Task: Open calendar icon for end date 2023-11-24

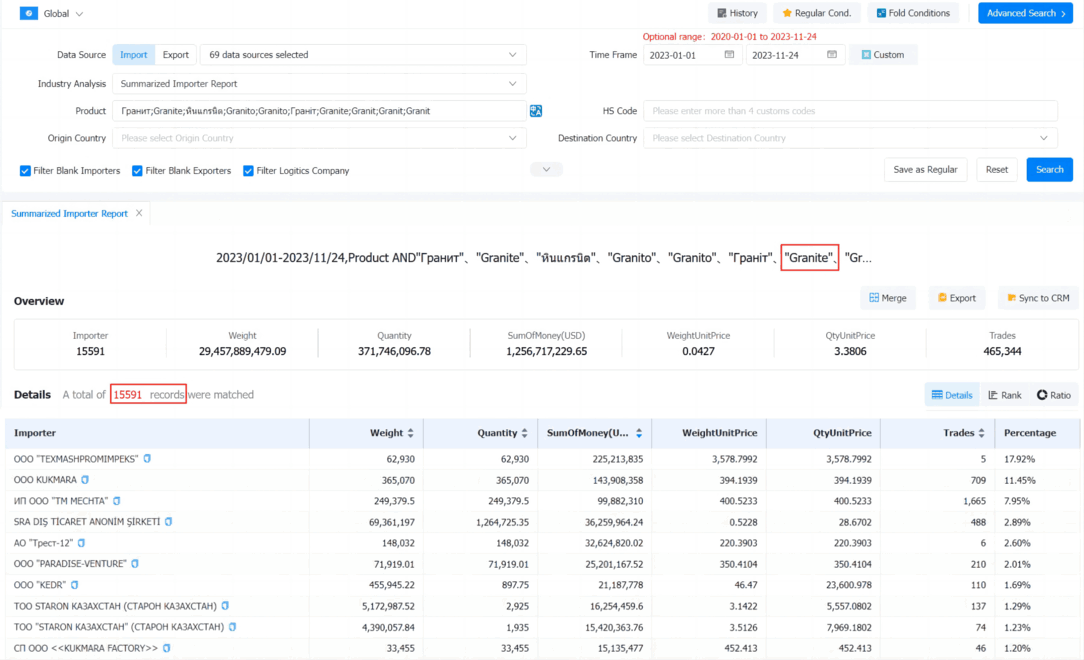Action: click(x=832, y=55)
